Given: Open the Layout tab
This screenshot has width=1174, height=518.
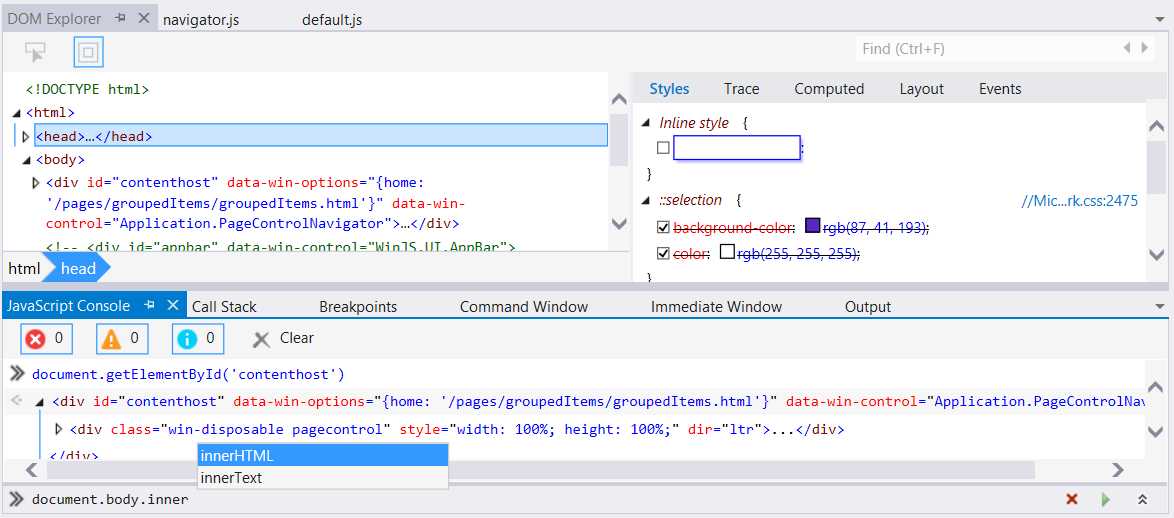Looking at the screenshot, I should pyautogui.click(x=922, y=89).
